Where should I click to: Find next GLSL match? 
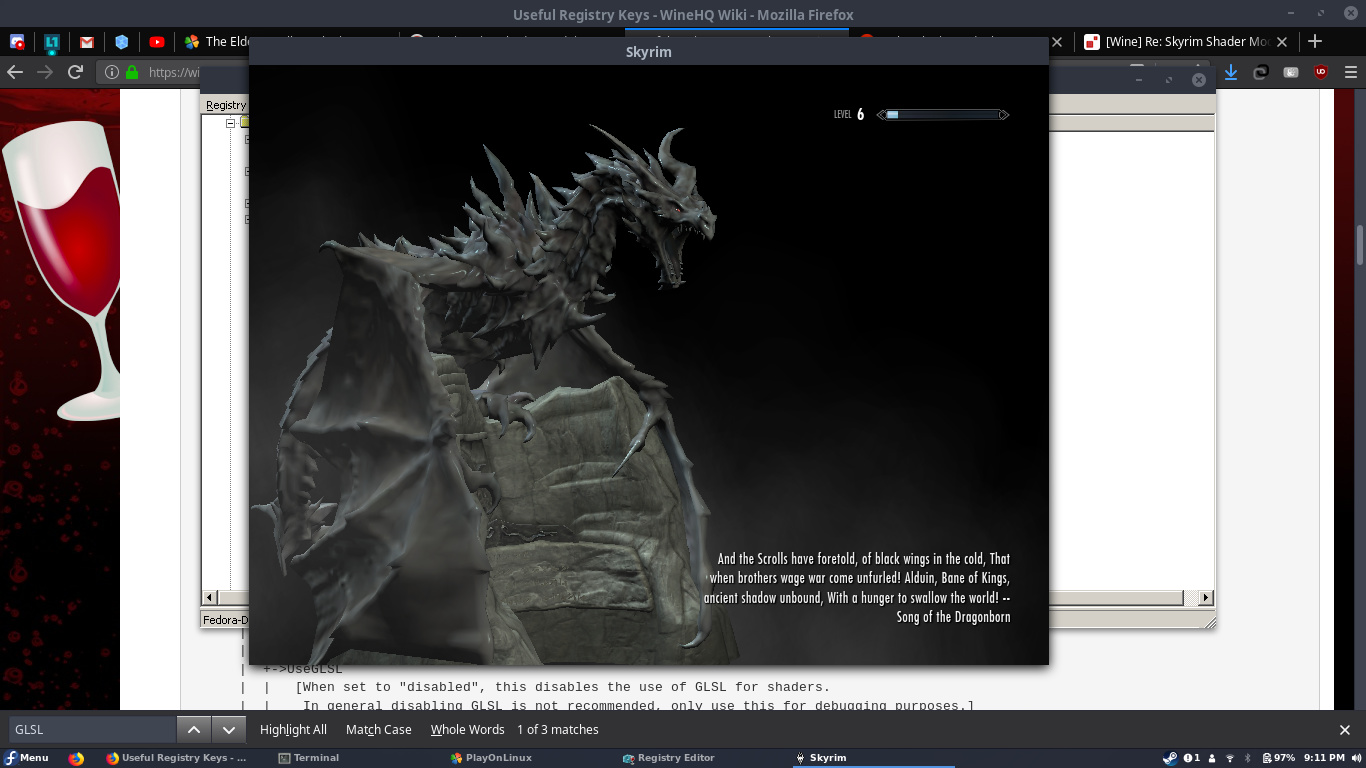pos(229,730)
